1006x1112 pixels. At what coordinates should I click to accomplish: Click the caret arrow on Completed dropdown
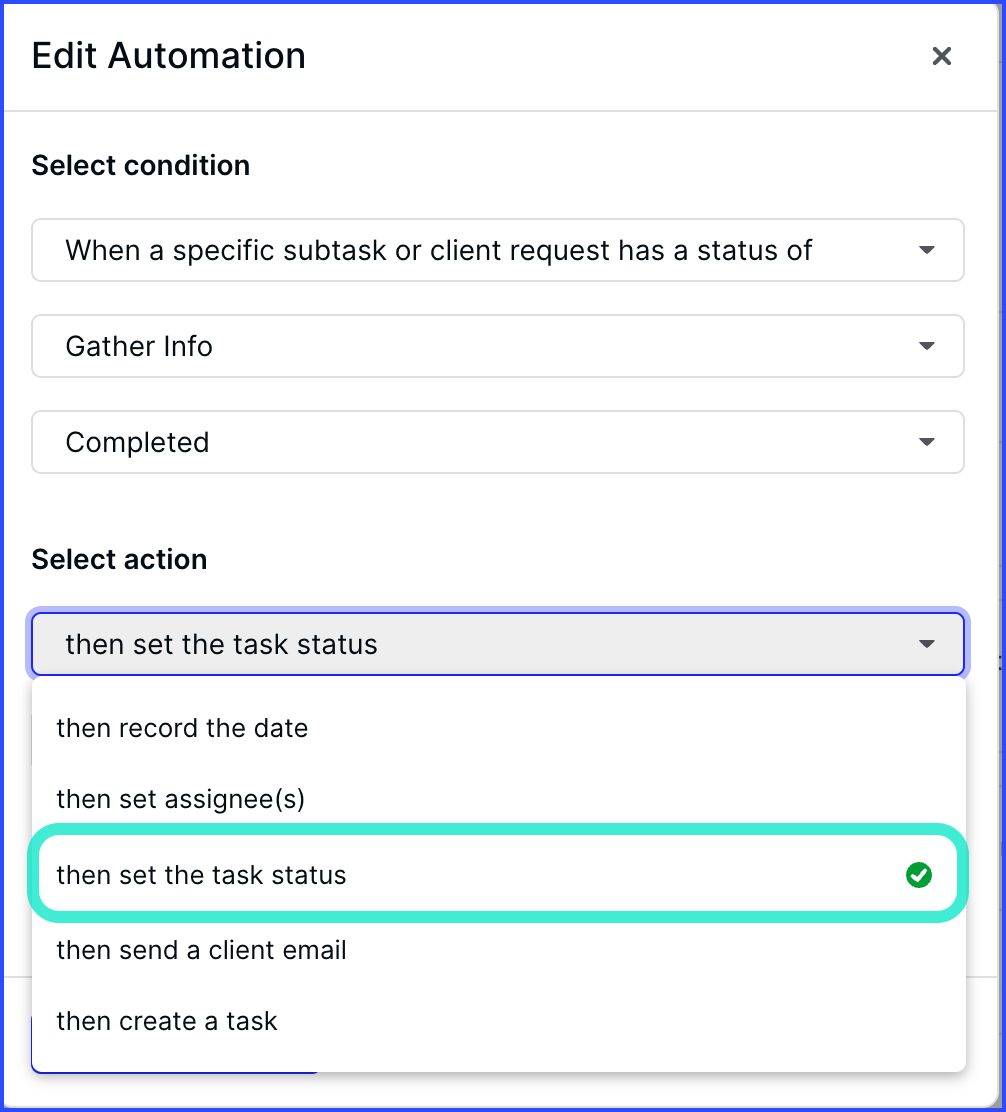[x=926, y=442]
